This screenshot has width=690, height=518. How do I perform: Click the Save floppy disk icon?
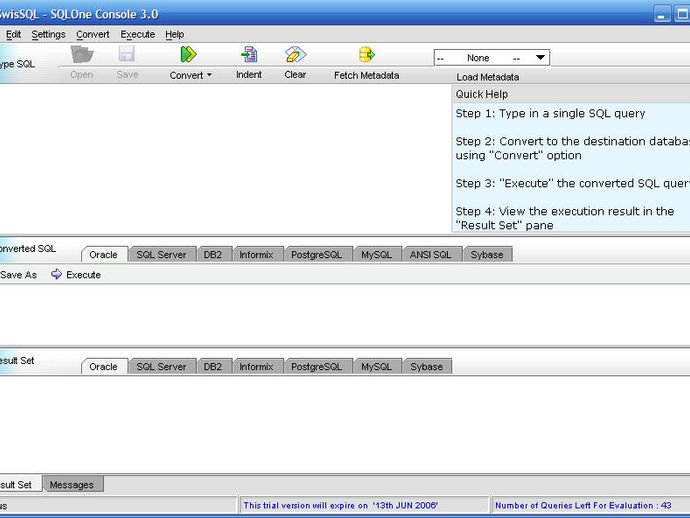tap(127, 55)
